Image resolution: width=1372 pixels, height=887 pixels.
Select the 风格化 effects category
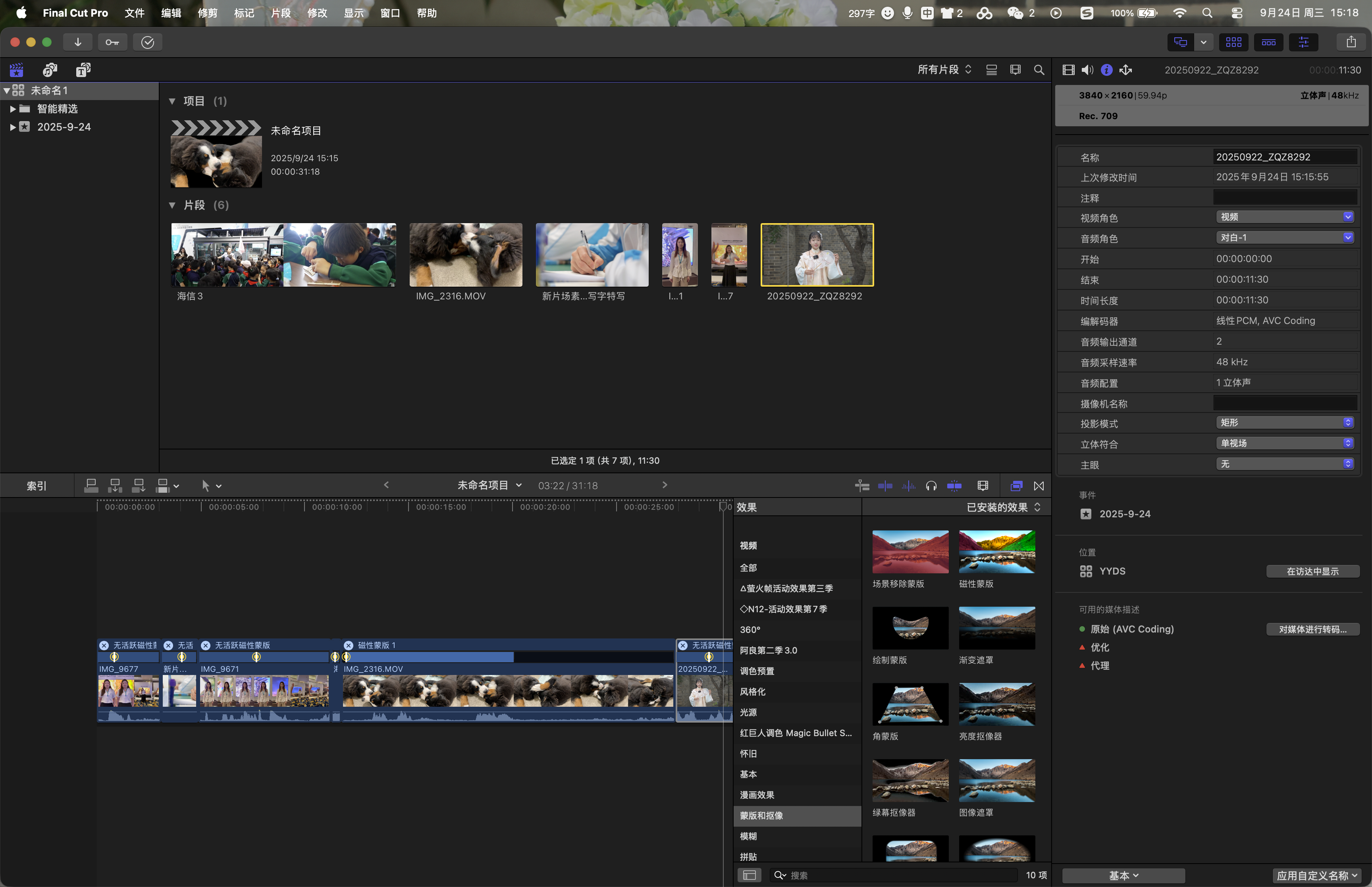click(753, 692)
